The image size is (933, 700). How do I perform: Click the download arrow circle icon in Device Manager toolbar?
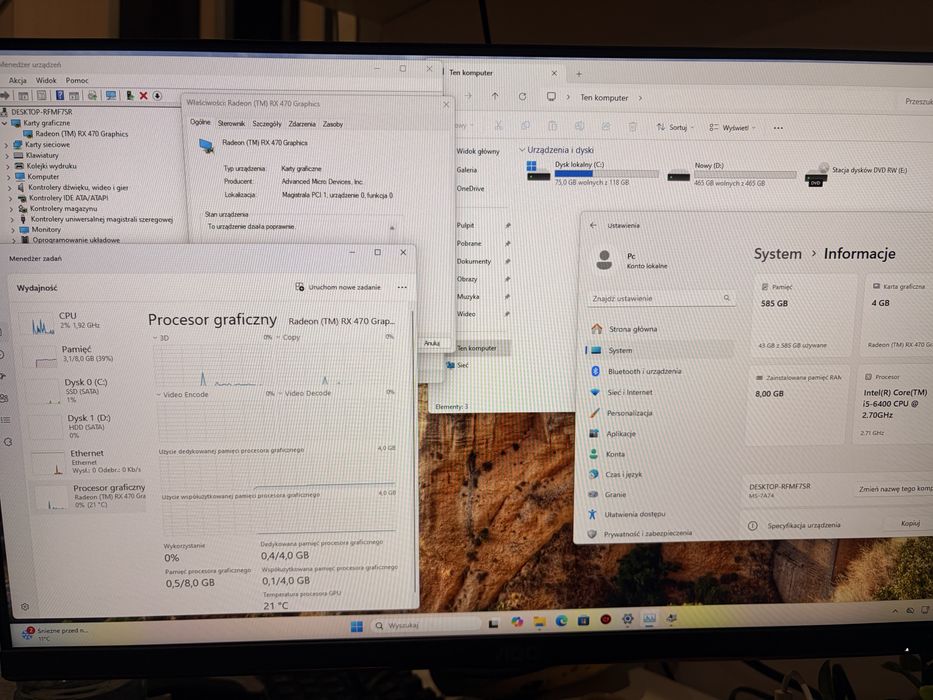coord(157,95)
